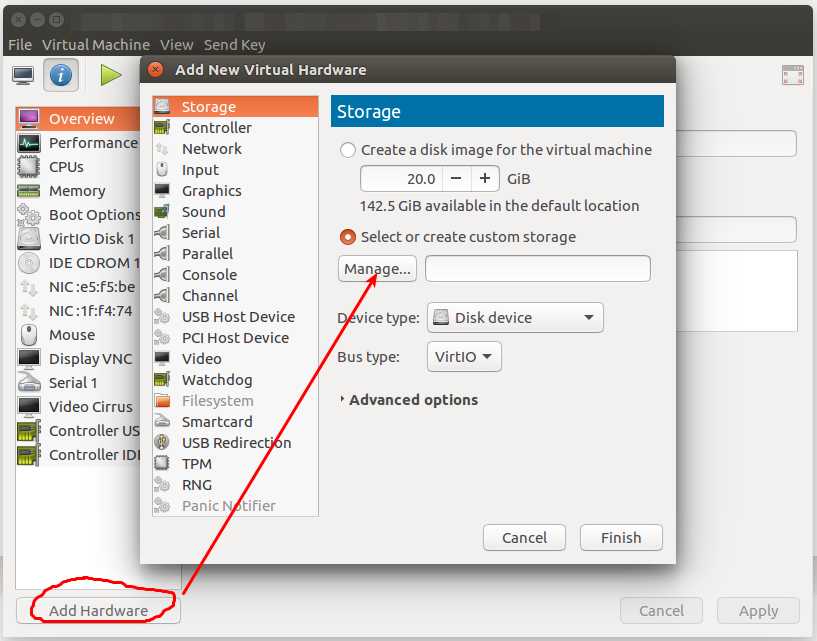Image resolution: width=817 pixels, height=641 pixels.
Task: Select Controller USB in main sidebar
Action: click(x=78, y=430)
